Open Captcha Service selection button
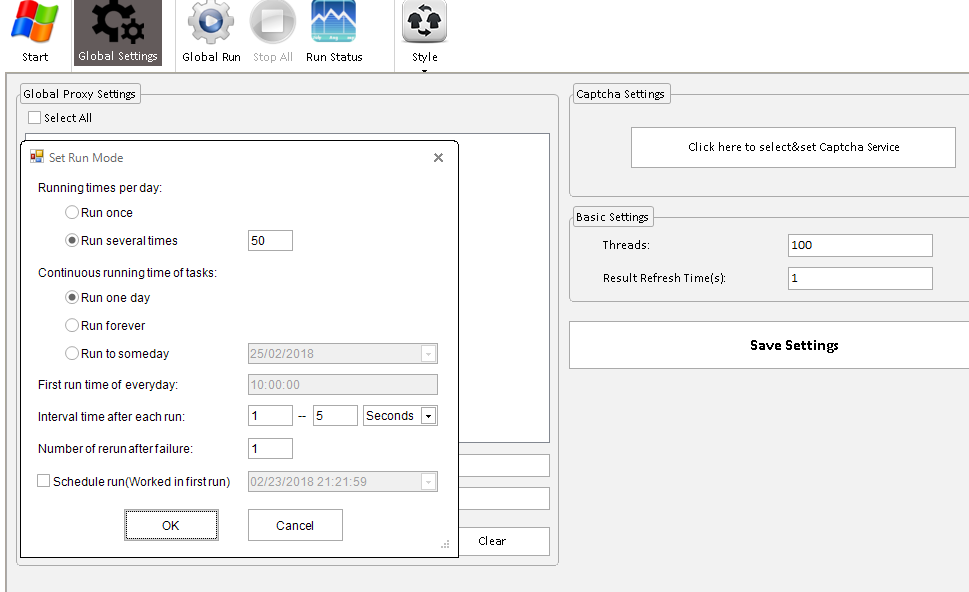 (x=793, y=147)
